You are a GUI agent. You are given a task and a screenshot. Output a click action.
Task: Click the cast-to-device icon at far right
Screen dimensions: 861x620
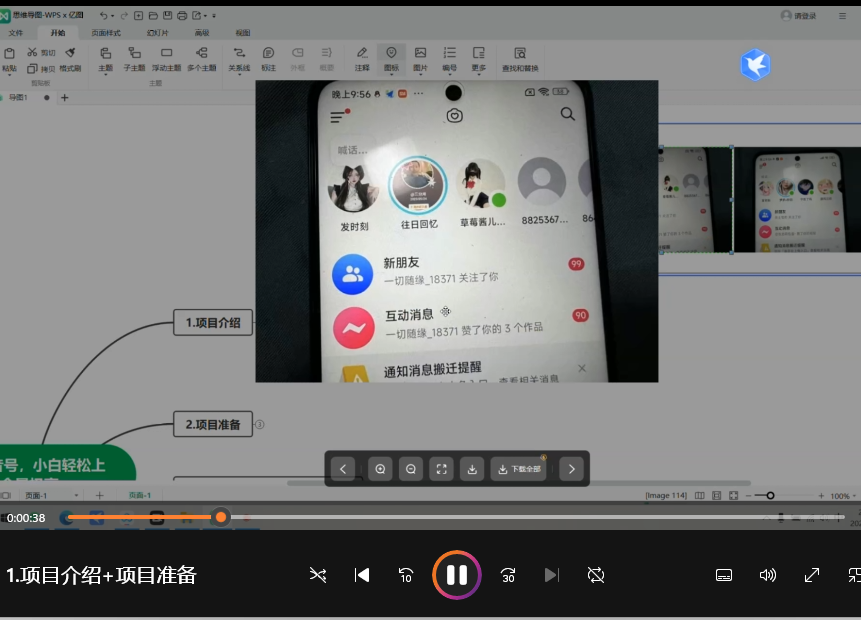click(854, 575)
